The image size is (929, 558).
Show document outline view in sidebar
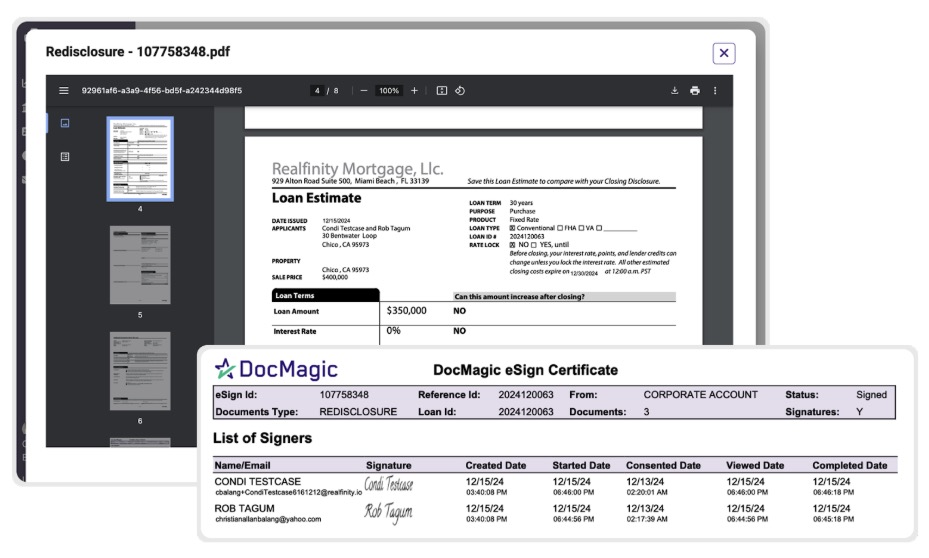point(65,156)
